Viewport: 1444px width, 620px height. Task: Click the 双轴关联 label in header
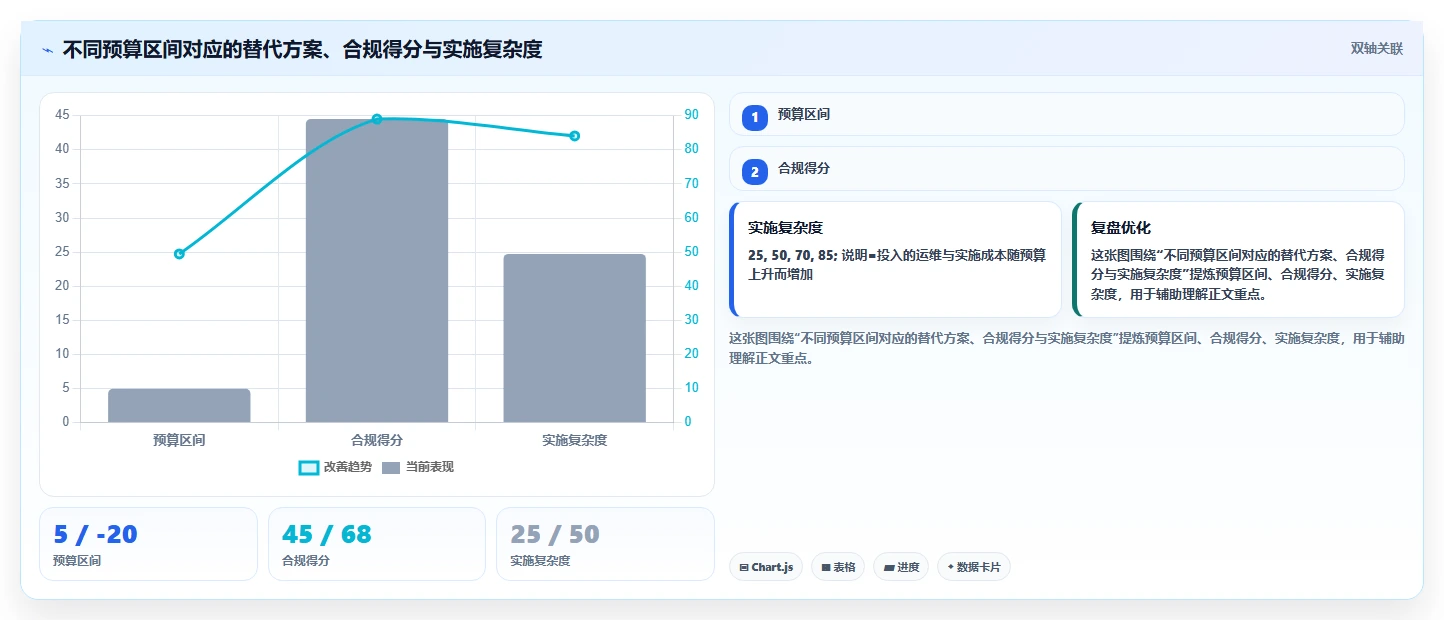[1377, 49]
